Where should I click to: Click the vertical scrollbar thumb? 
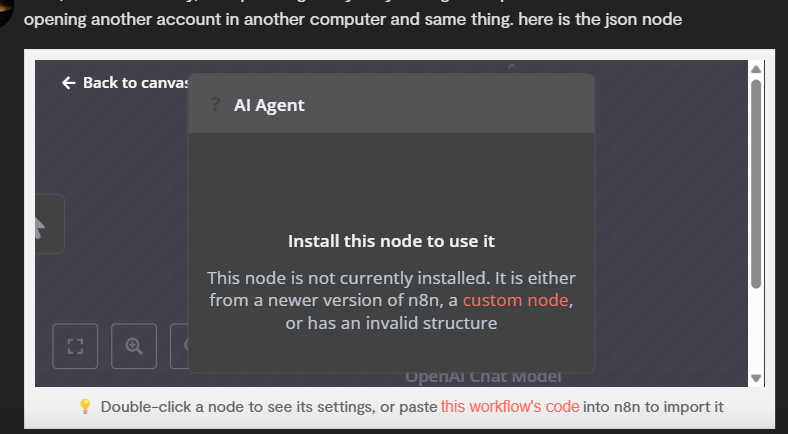point(756,180)
